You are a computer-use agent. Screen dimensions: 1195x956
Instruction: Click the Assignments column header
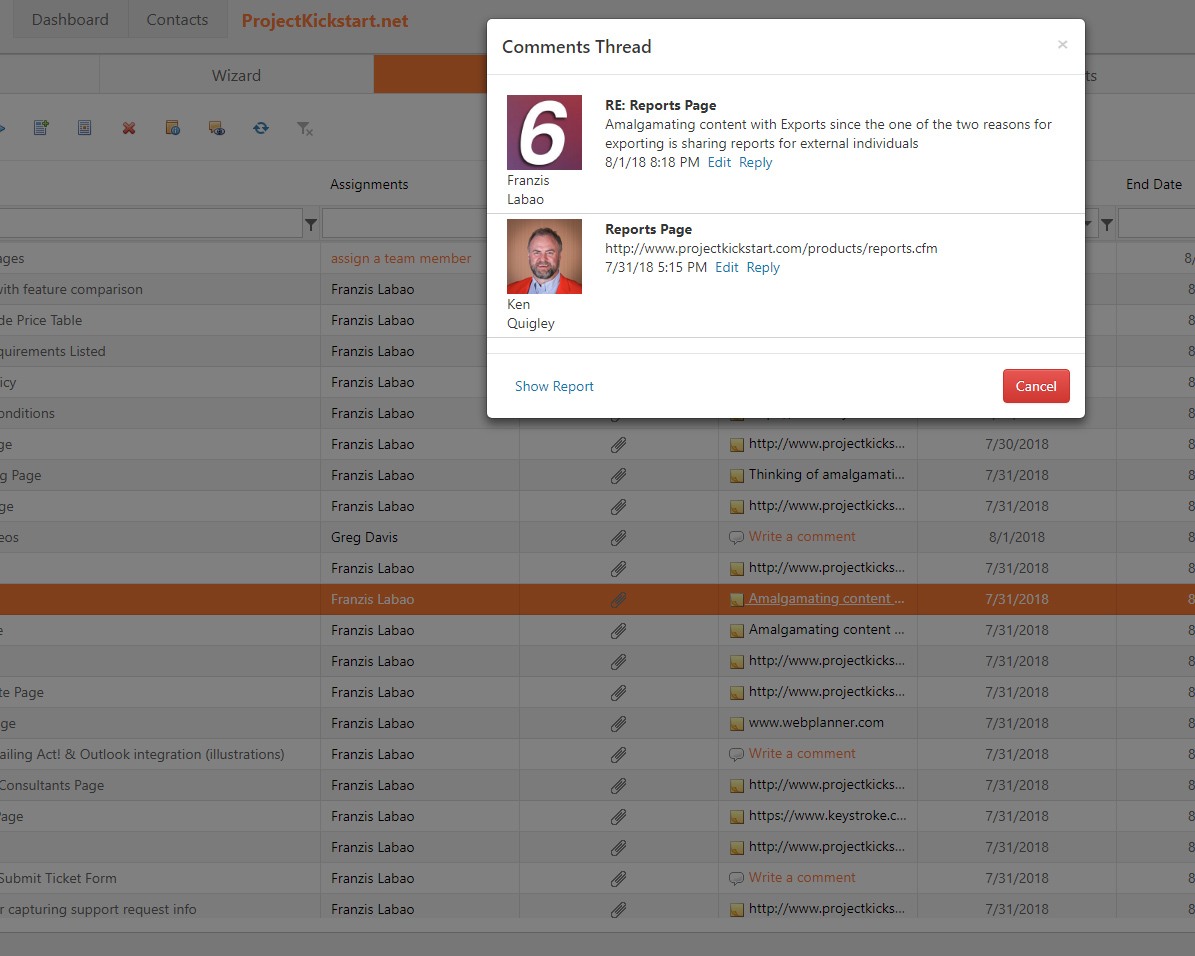coord(369,184)
